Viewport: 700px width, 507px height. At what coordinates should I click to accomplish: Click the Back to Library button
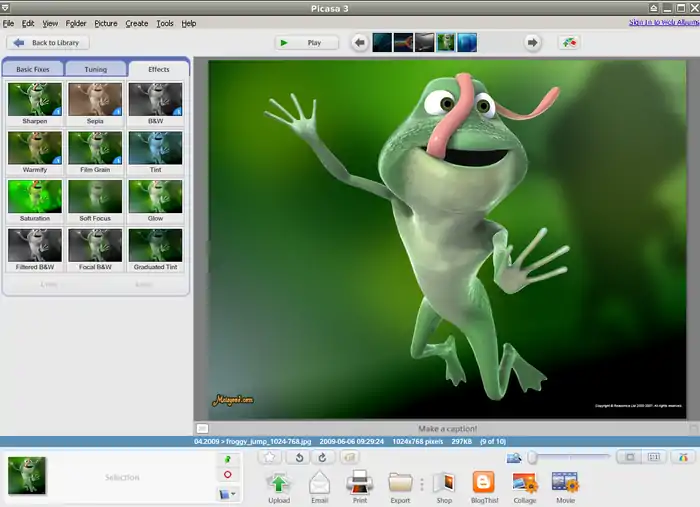click(48, 43)
